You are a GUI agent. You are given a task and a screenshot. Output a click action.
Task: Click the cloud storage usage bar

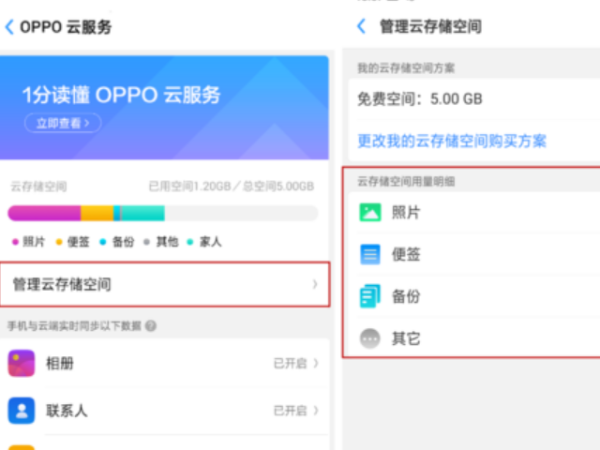163,213
